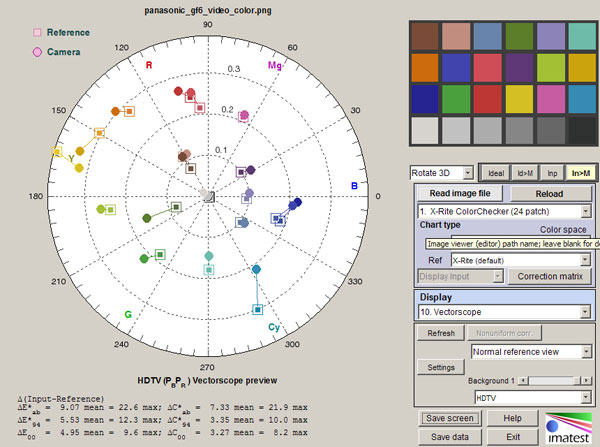600x447 pixels.
Task: Click the Ideal view toggle button
Action: pos(496,173)
